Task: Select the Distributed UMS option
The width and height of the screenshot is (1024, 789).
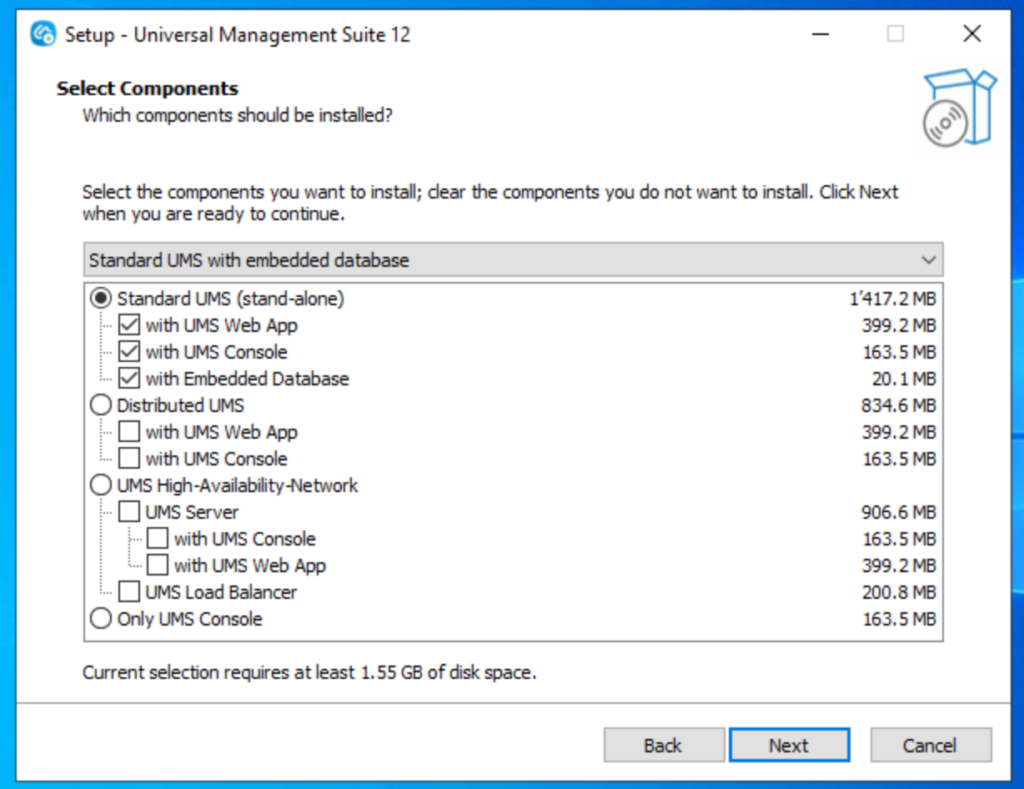Action: (101, 405)
